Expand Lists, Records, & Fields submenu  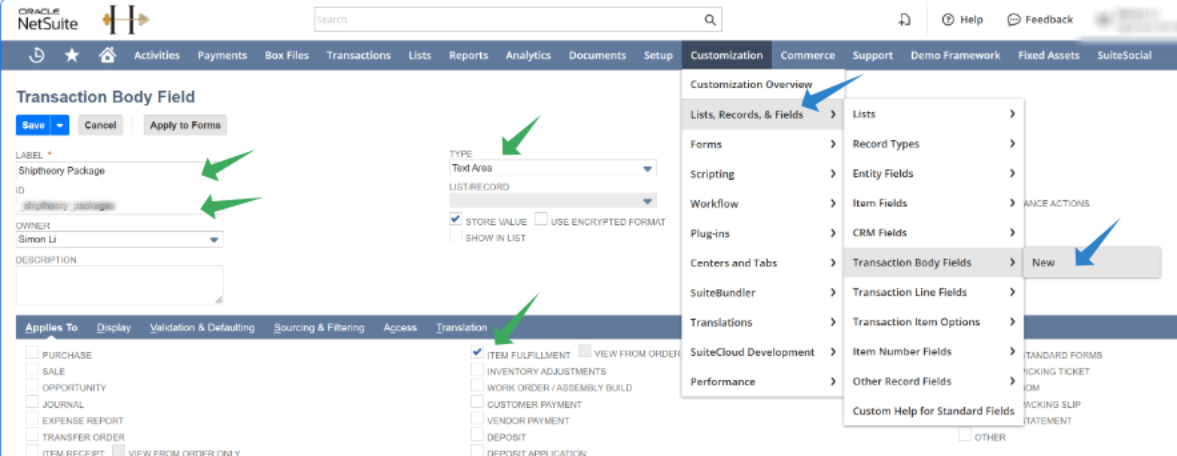(x=762, y=114)
